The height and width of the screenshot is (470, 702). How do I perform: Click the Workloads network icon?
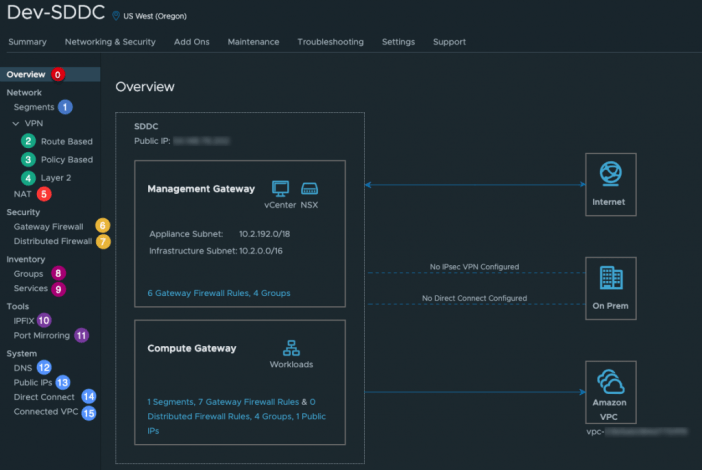tap(291, 348)
